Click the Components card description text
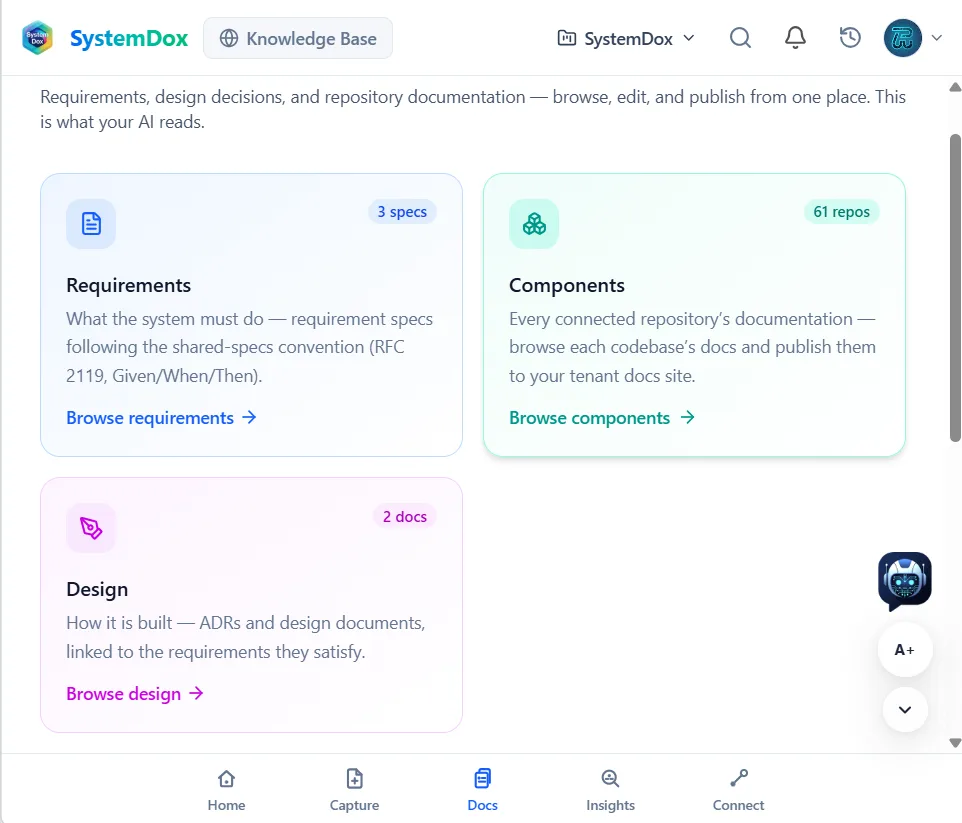 (x=693, y=347)
